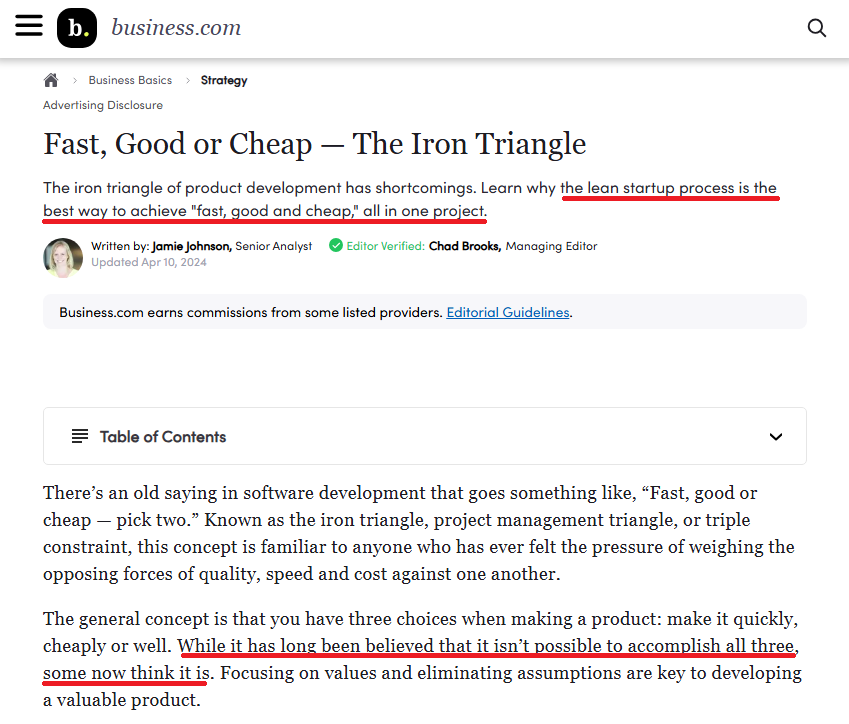
Task: Open site search magnifier icon
Action: pos(817,28)
